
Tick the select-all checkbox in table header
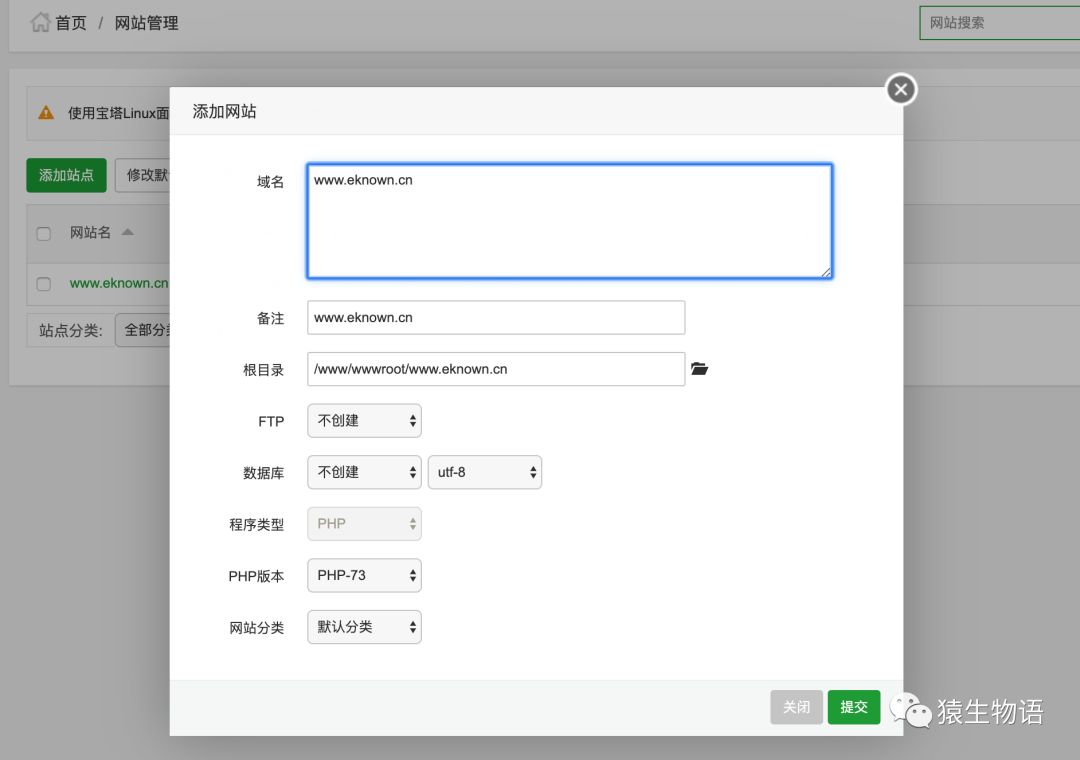[43, 234]
